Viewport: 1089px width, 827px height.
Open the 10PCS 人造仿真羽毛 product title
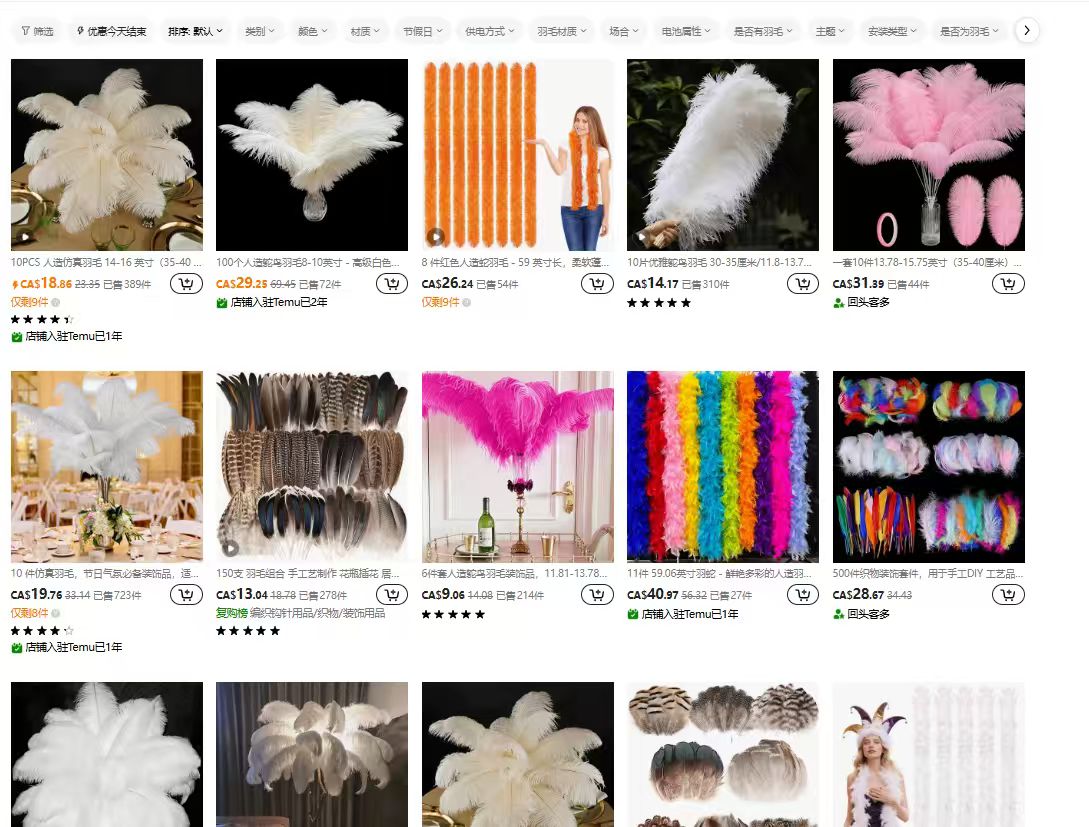pos(106,262)
